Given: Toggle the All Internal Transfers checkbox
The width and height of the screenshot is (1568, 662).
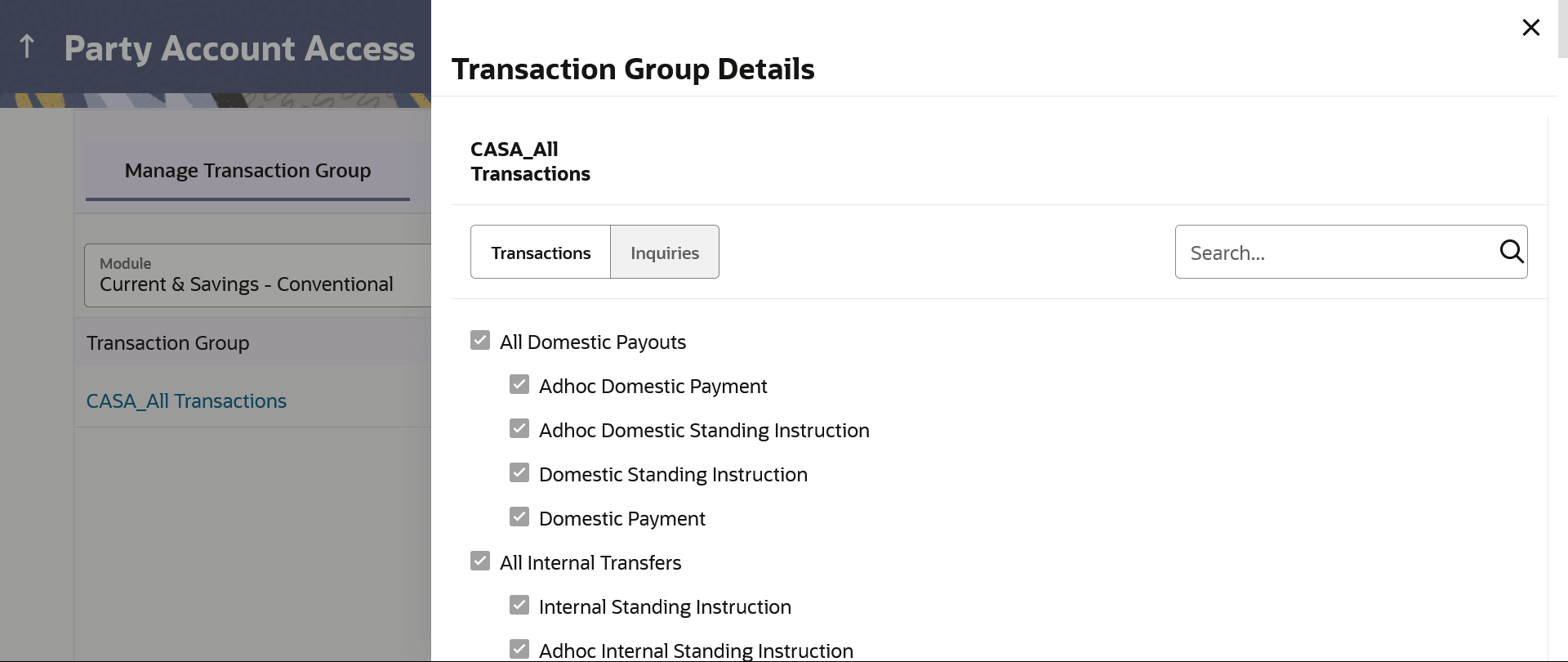Looking at the screenshot, I should click(480, 561).
